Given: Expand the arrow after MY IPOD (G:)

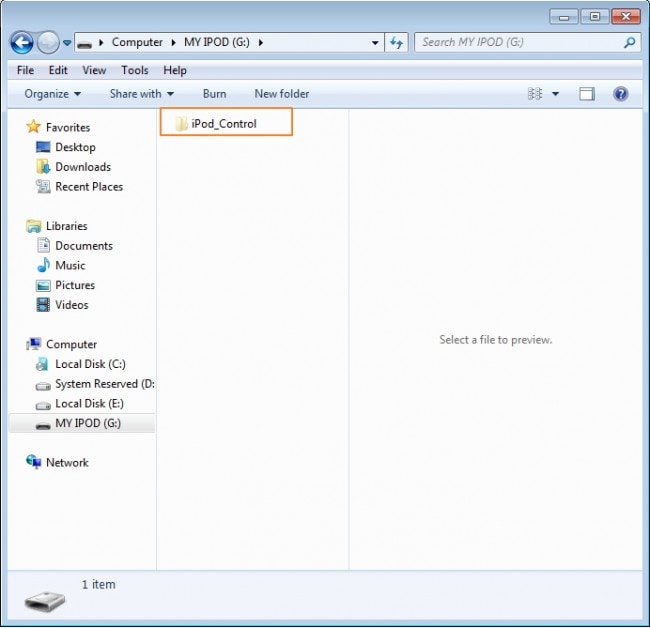Looking at the screenshot, I should [261, 43].
